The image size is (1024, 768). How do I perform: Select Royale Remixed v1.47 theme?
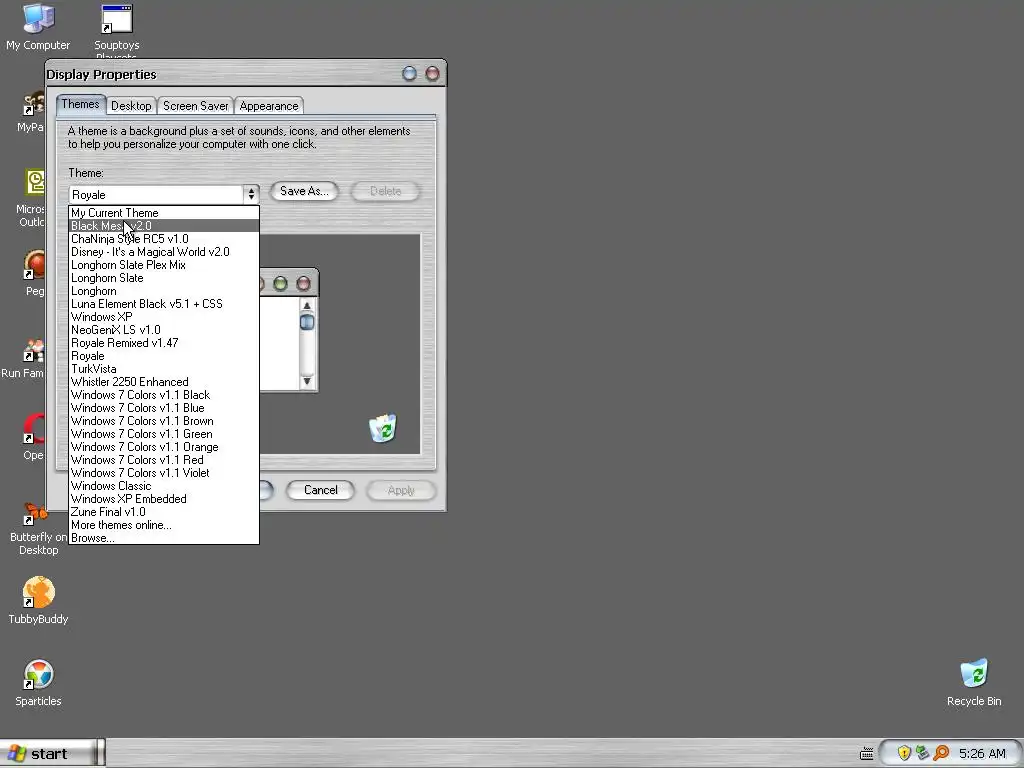click(164, 343)
